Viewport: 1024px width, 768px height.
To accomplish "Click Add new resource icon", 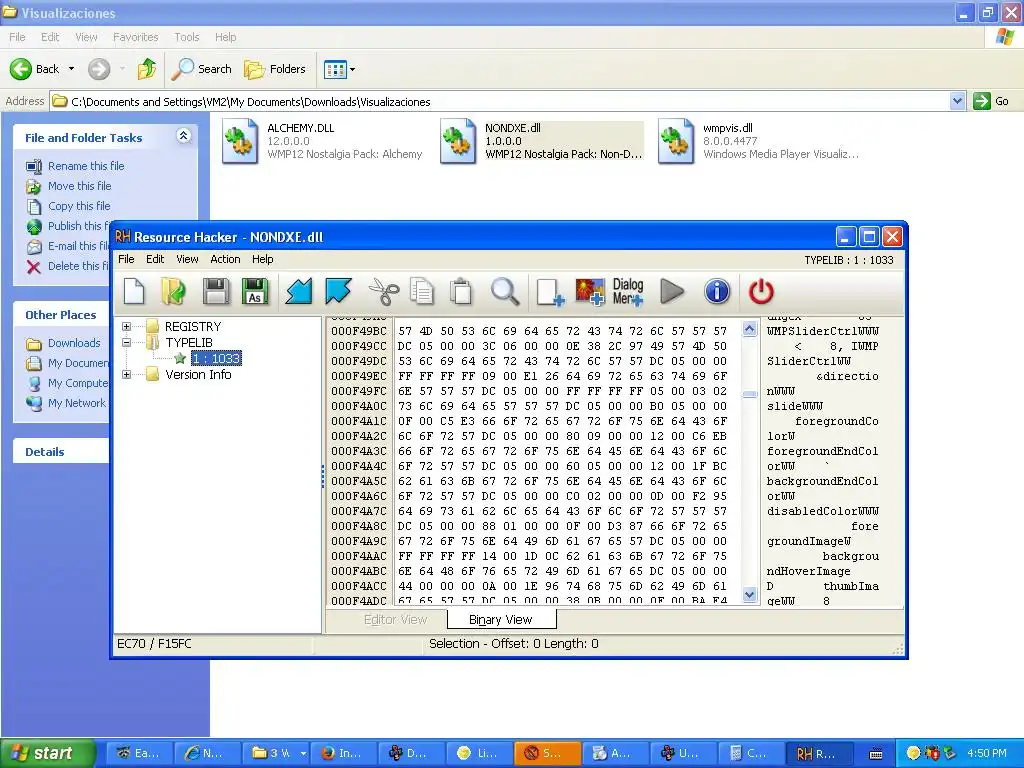I will click(549, 291).
